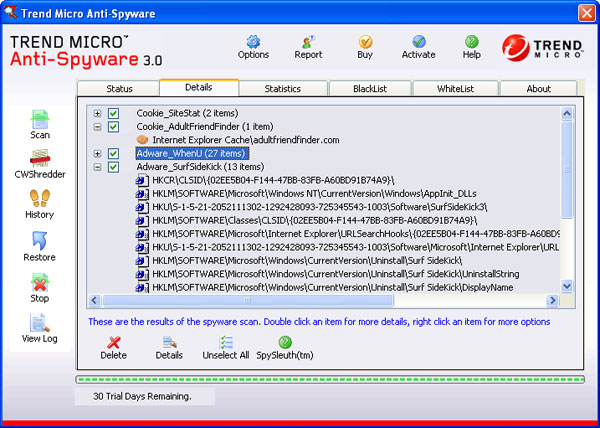Click the vertical scrollbar up arrow
The width and height of the screenshot is (600, 428).
point(567,114)
